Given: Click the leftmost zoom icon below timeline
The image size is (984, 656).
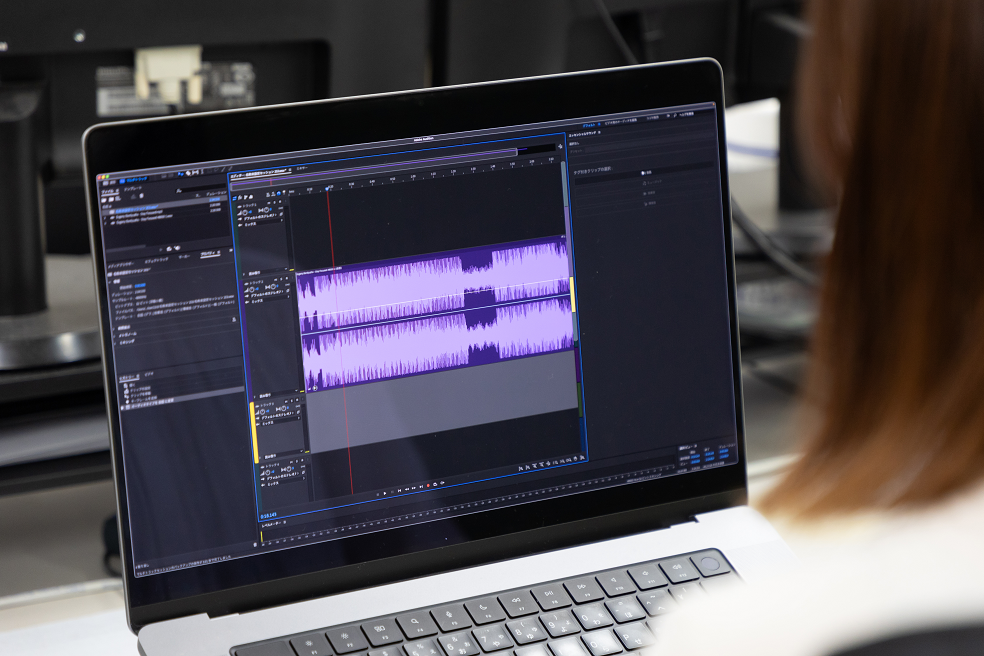Looking at the screenshot, I should (x=521, y=467).
